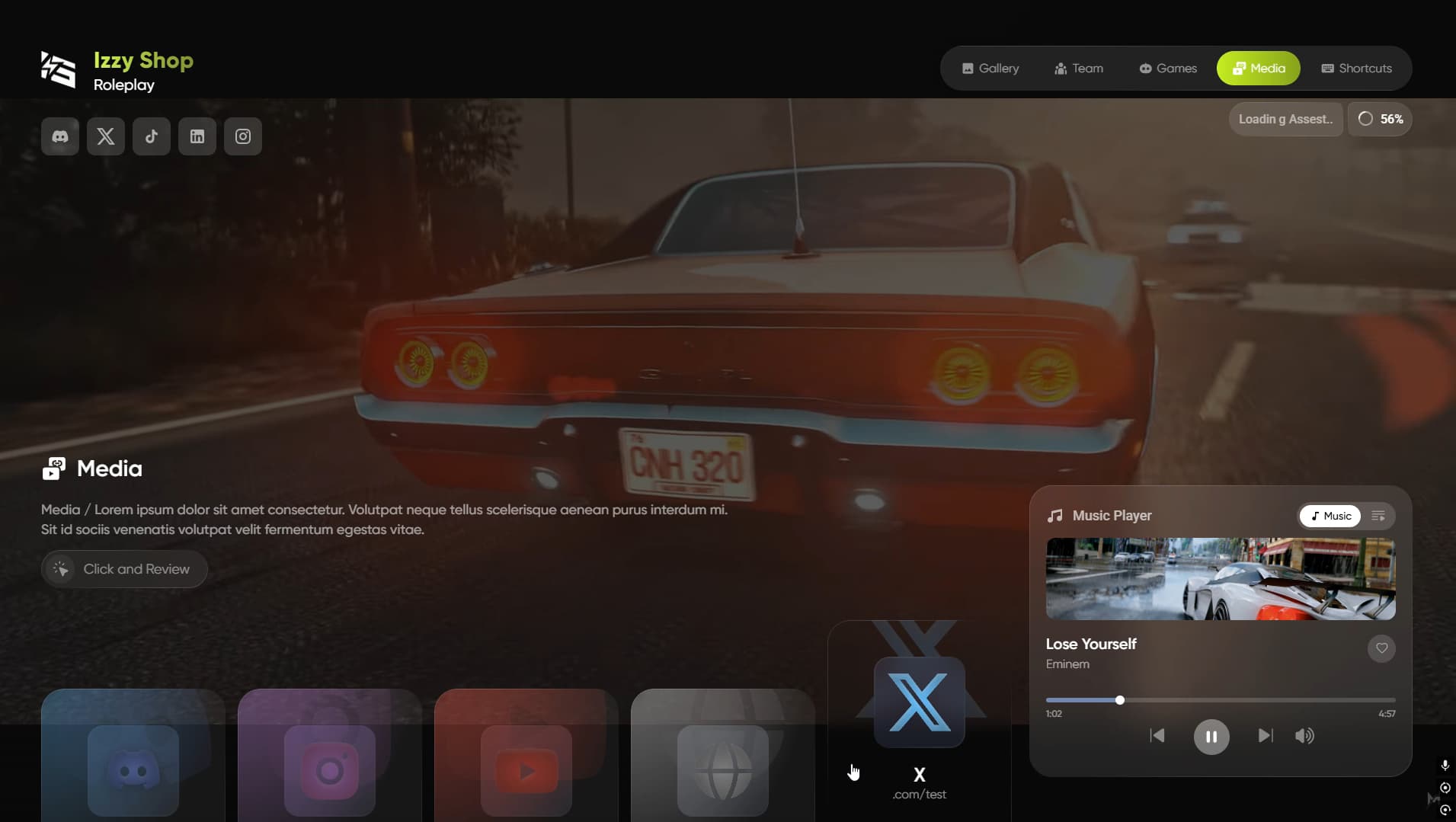Open the Team section

pos(1078,68)
